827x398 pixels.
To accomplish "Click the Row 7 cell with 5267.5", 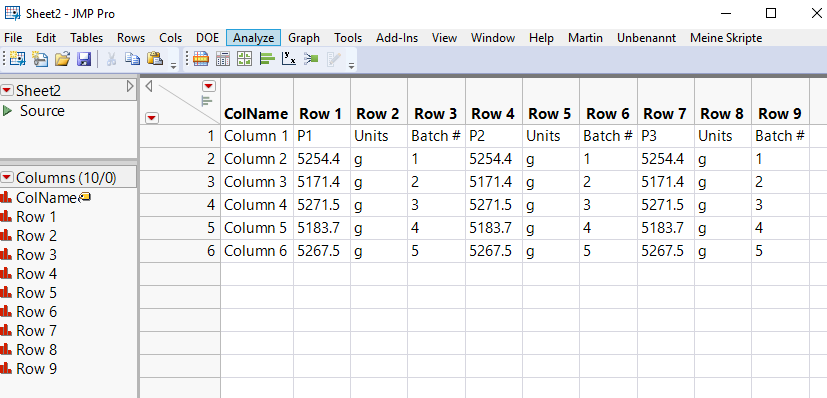I will 666,251.
